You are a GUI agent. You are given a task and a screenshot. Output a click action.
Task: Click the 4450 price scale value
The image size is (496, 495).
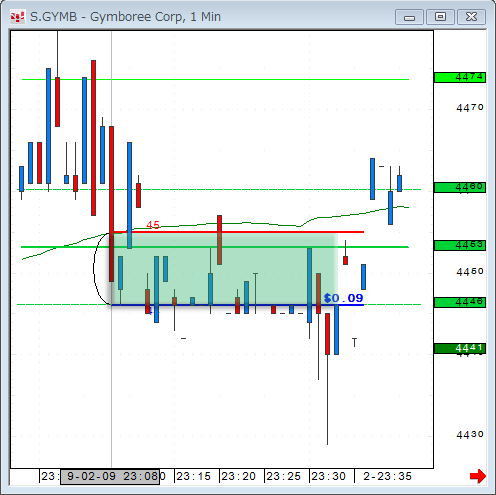coord(470,272)
